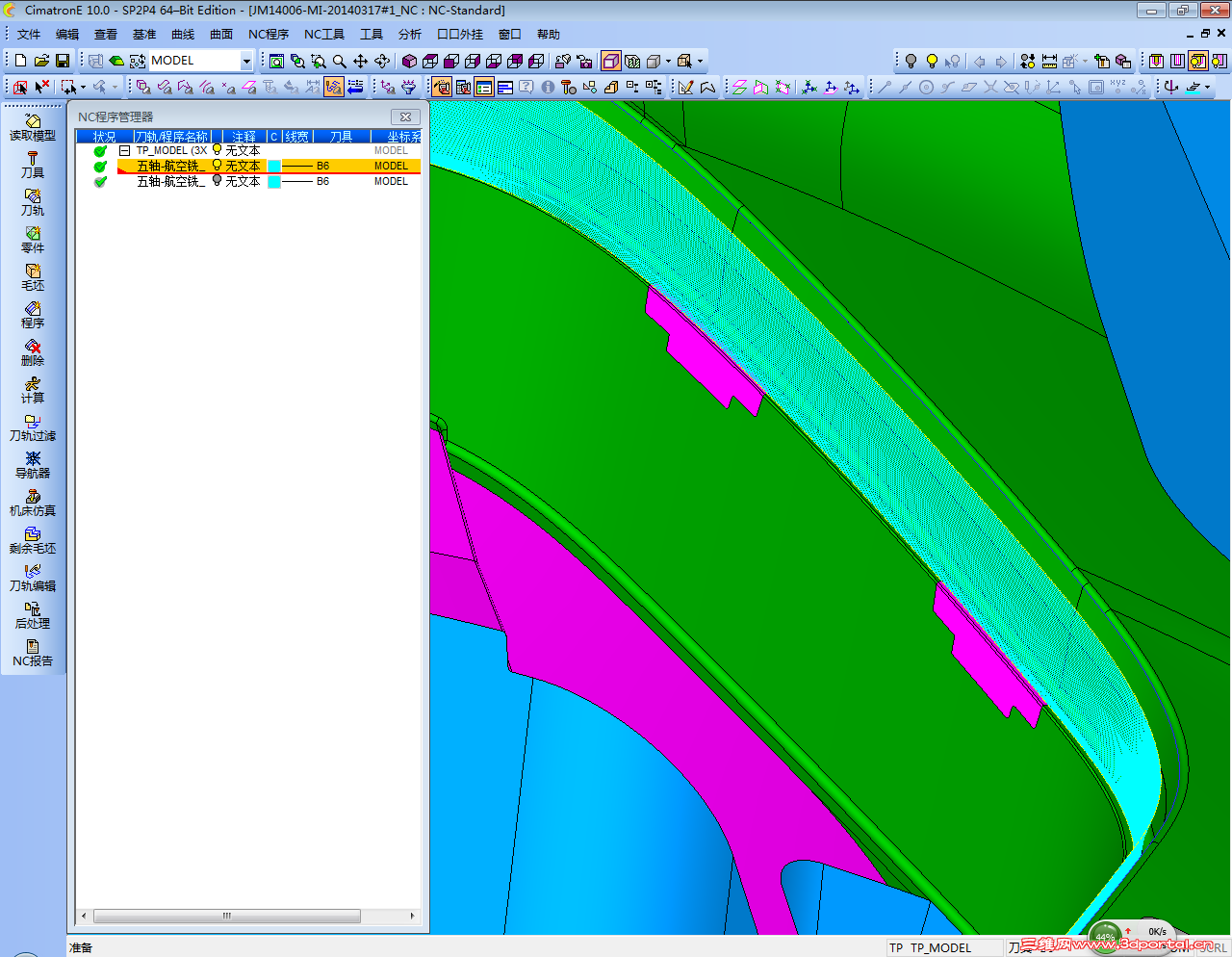Image resolution: width=1232 pixels, height=957 pixels.
Task: Open the 曲面 (Surface) menu
Action: click(221, 35)
